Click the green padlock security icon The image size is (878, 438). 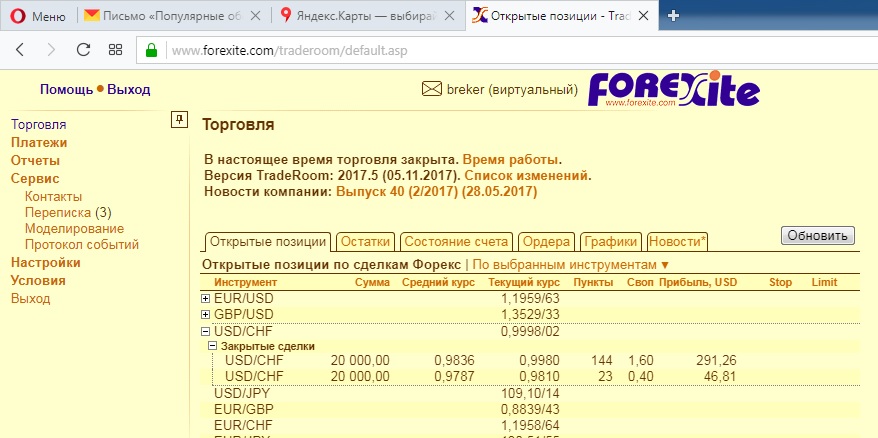151,50
